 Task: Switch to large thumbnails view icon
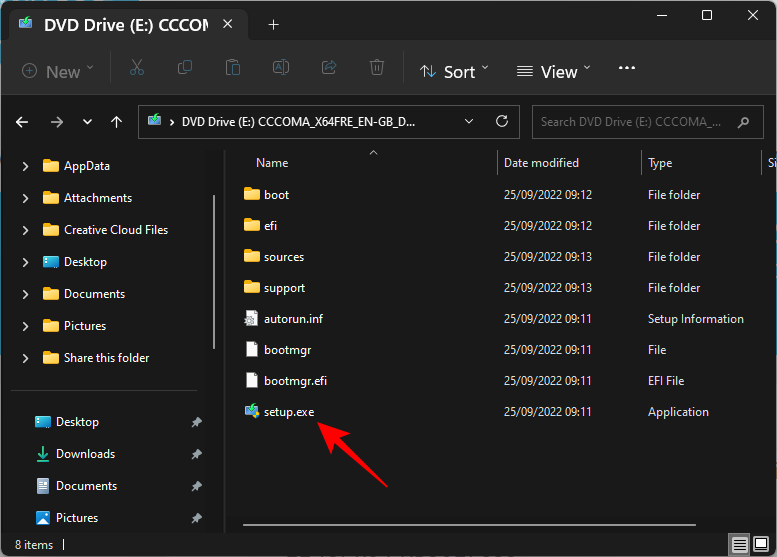coord(761,544)
